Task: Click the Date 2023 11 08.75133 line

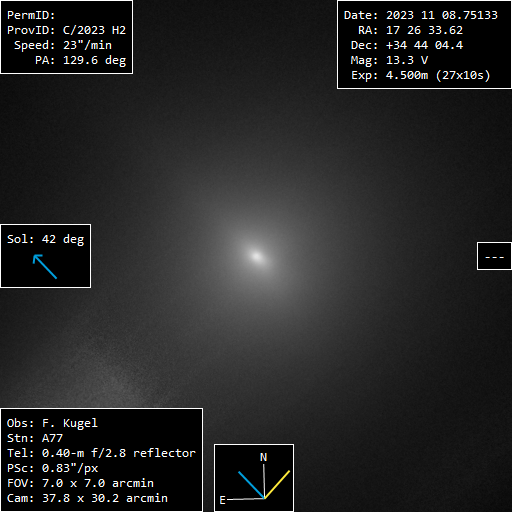Action: 421,15
